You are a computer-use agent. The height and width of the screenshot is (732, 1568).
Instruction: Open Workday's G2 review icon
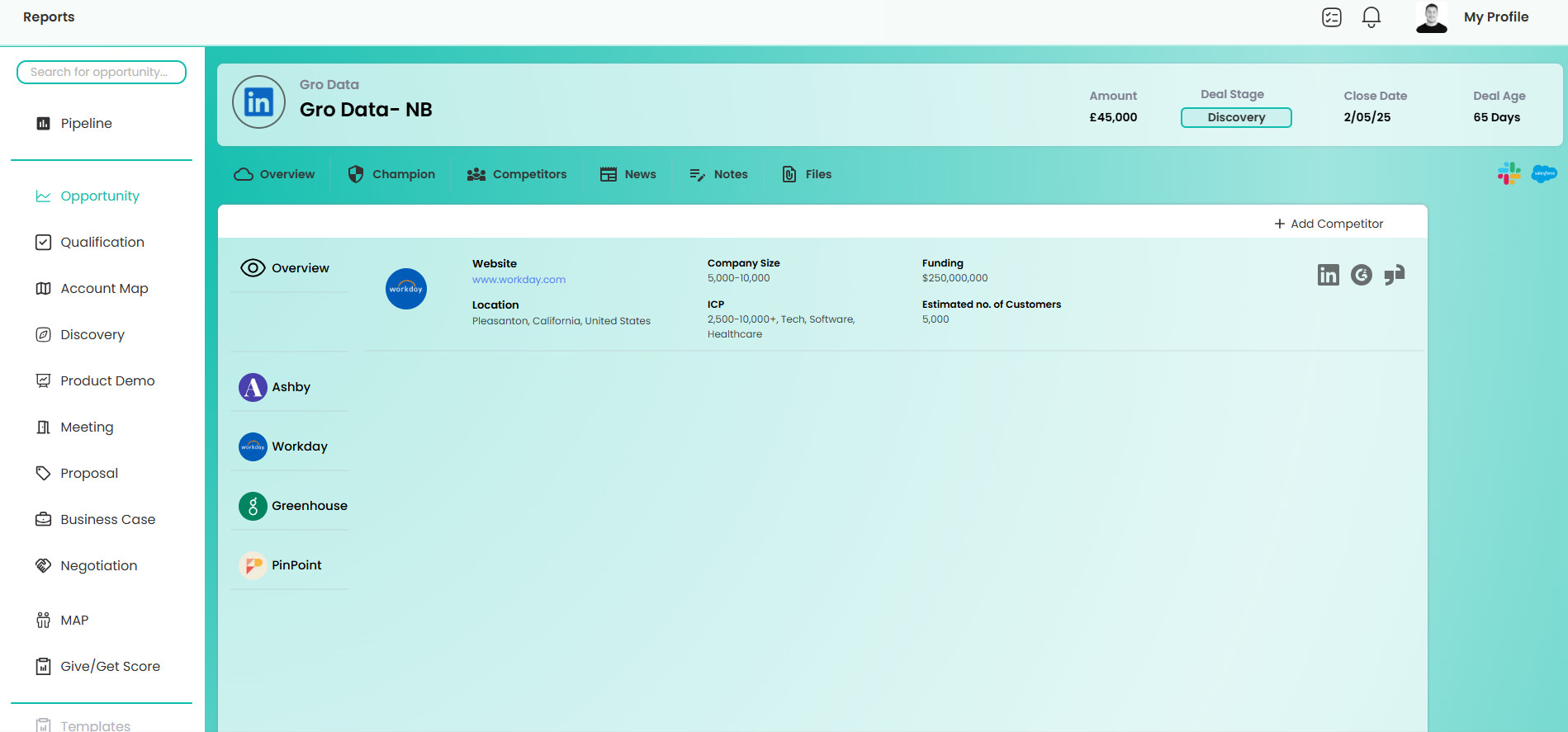1362,275
